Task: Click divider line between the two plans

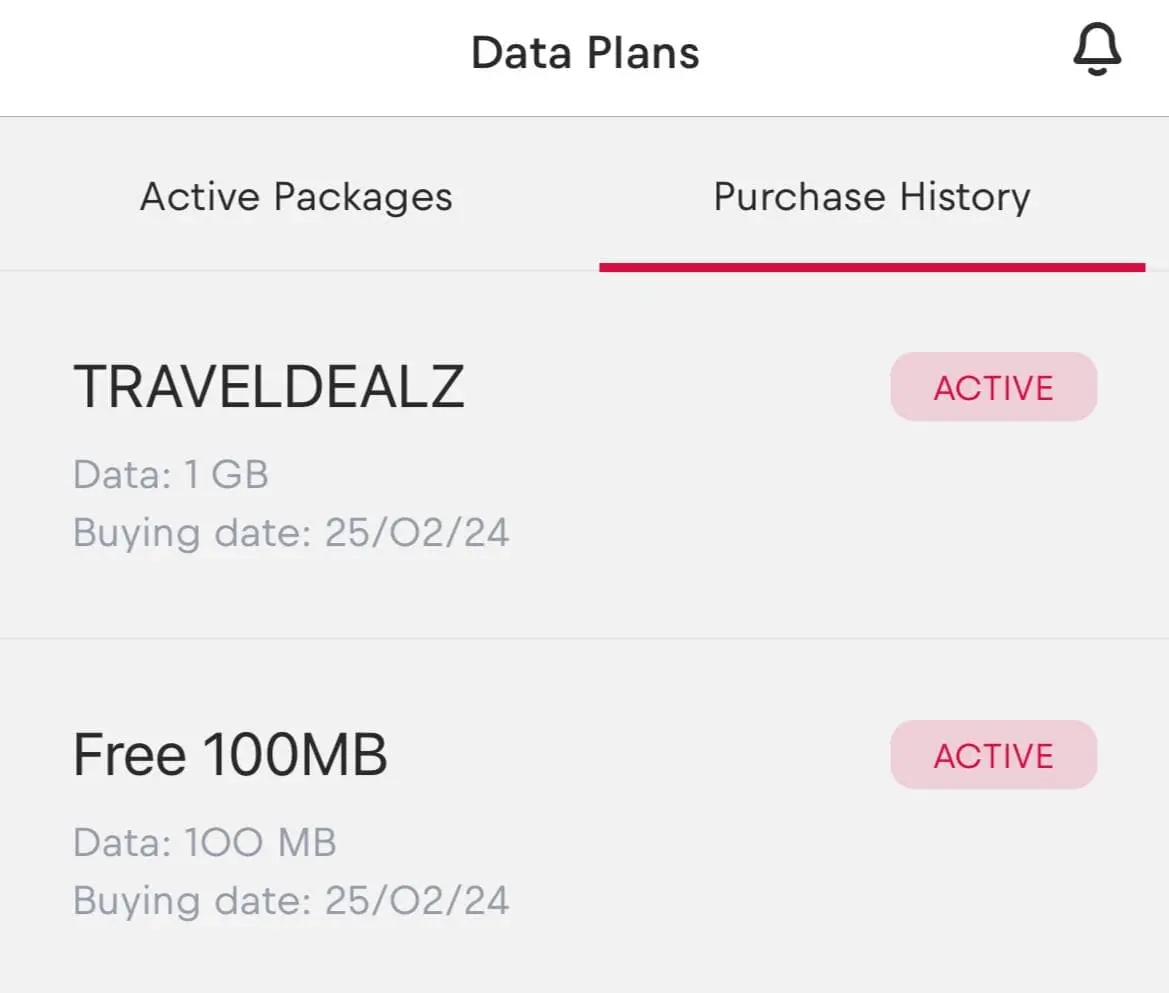Action: 584,638
